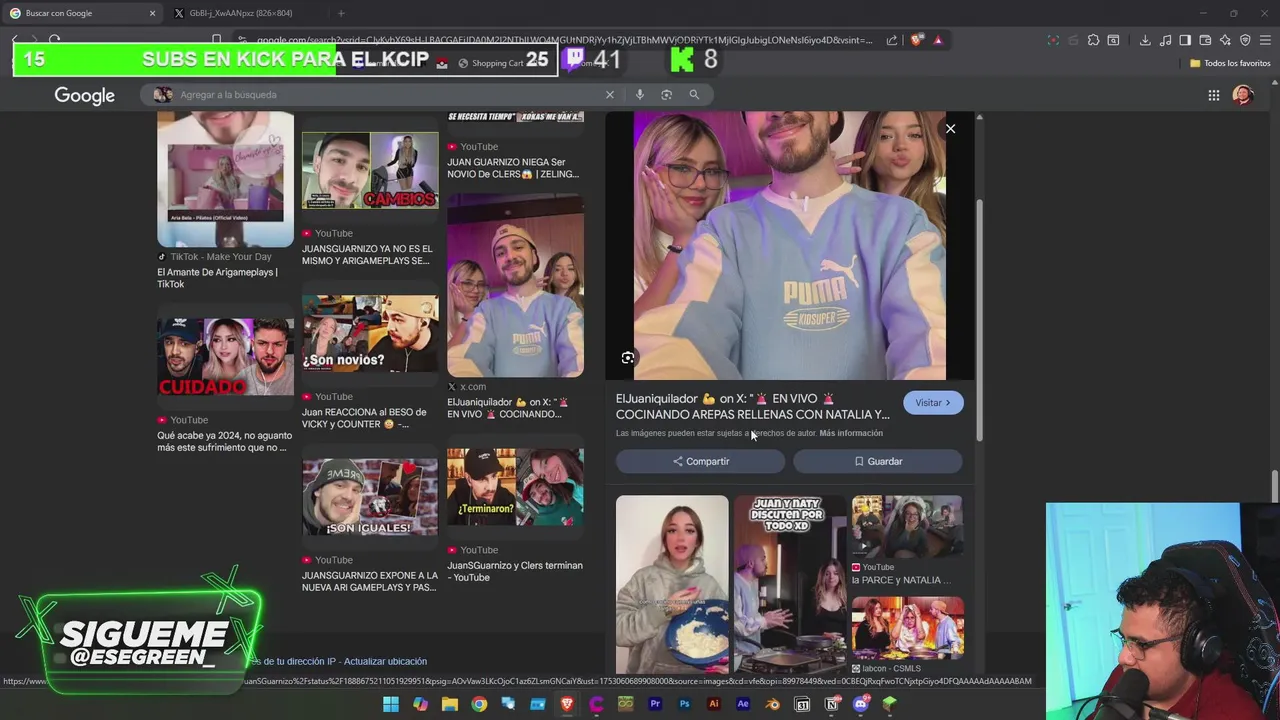Screen dimensions: 1280x720
Task: Click the screen record extension icon
Action: (1053, 40)
